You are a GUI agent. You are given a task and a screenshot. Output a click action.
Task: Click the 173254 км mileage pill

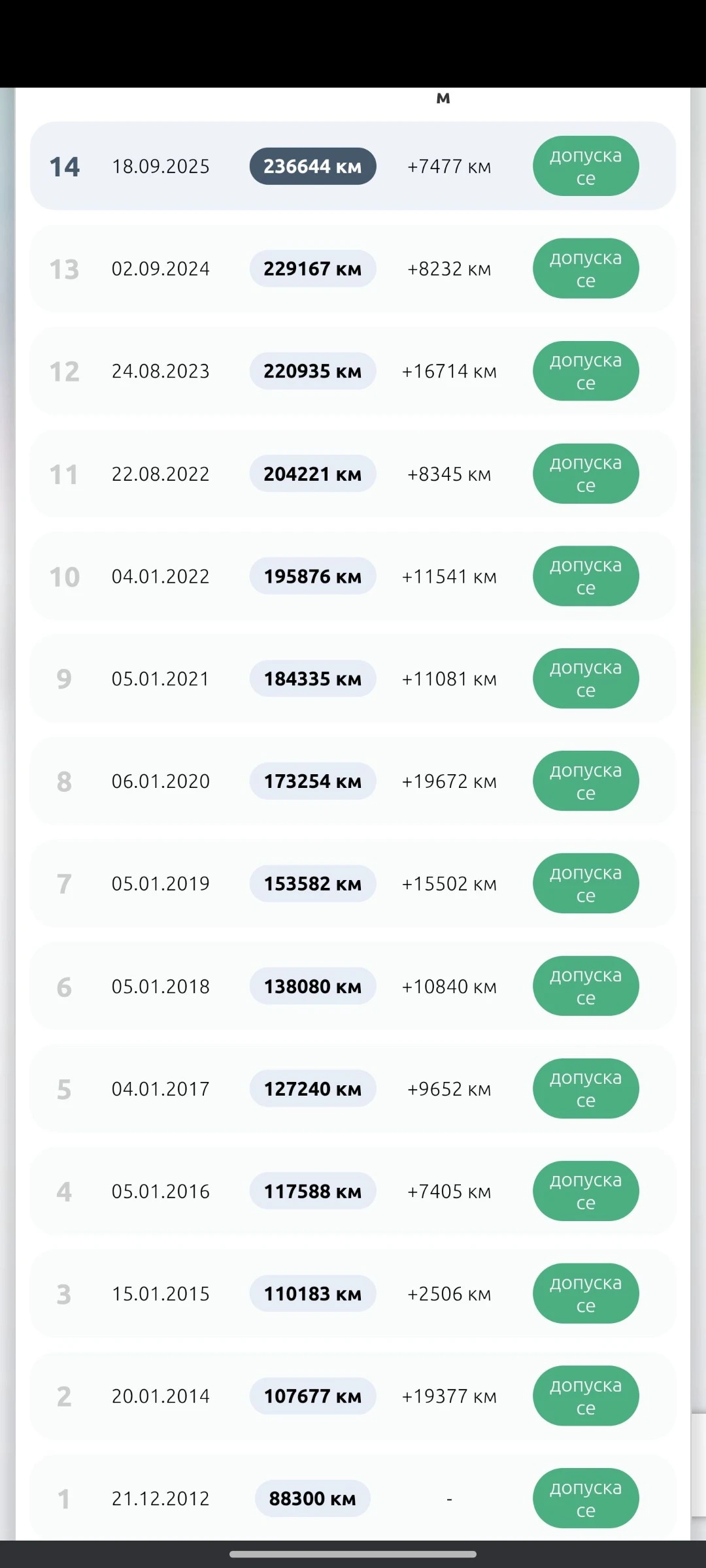312,781
